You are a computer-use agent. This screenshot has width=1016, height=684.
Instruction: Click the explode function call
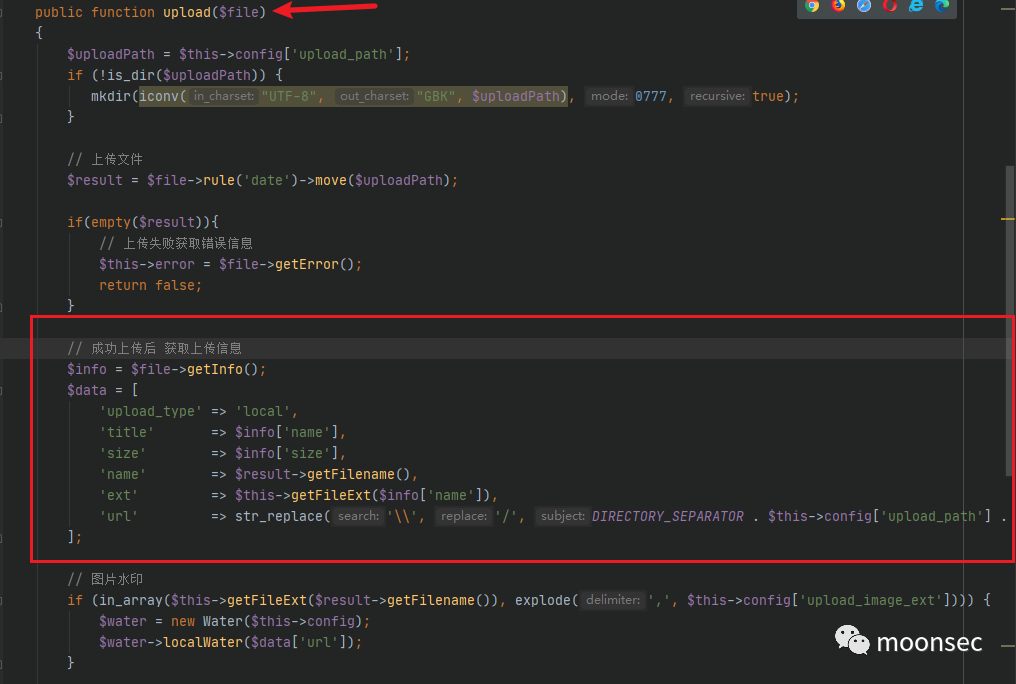(543, 600)
